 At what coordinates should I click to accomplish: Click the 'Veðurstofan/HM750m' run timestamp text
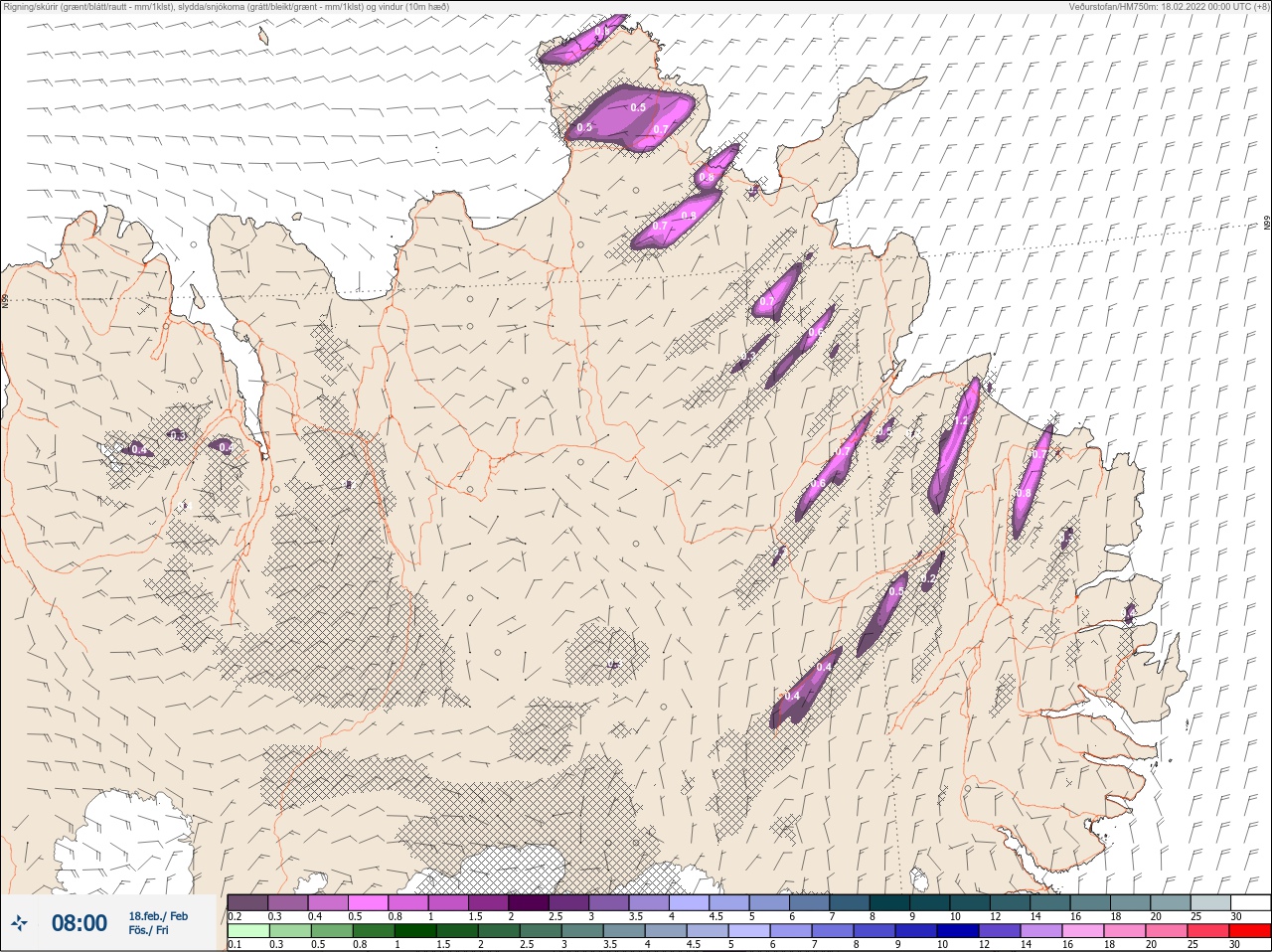(1169, 6)
